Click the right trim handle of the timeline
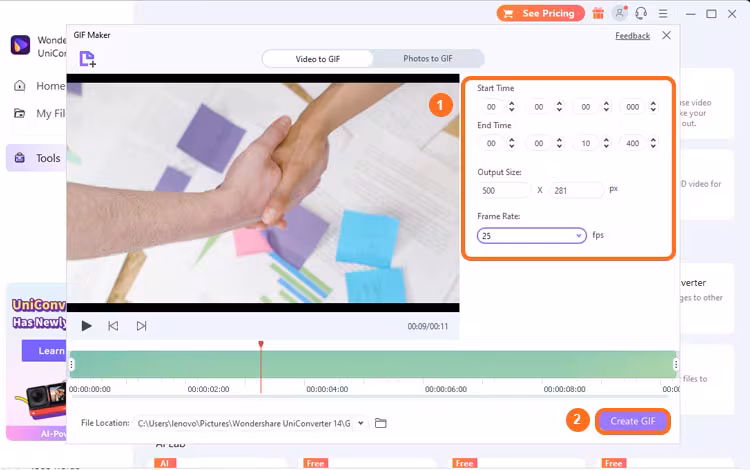The width and height of the screenshot is (750, 470). tap(675, 365)
